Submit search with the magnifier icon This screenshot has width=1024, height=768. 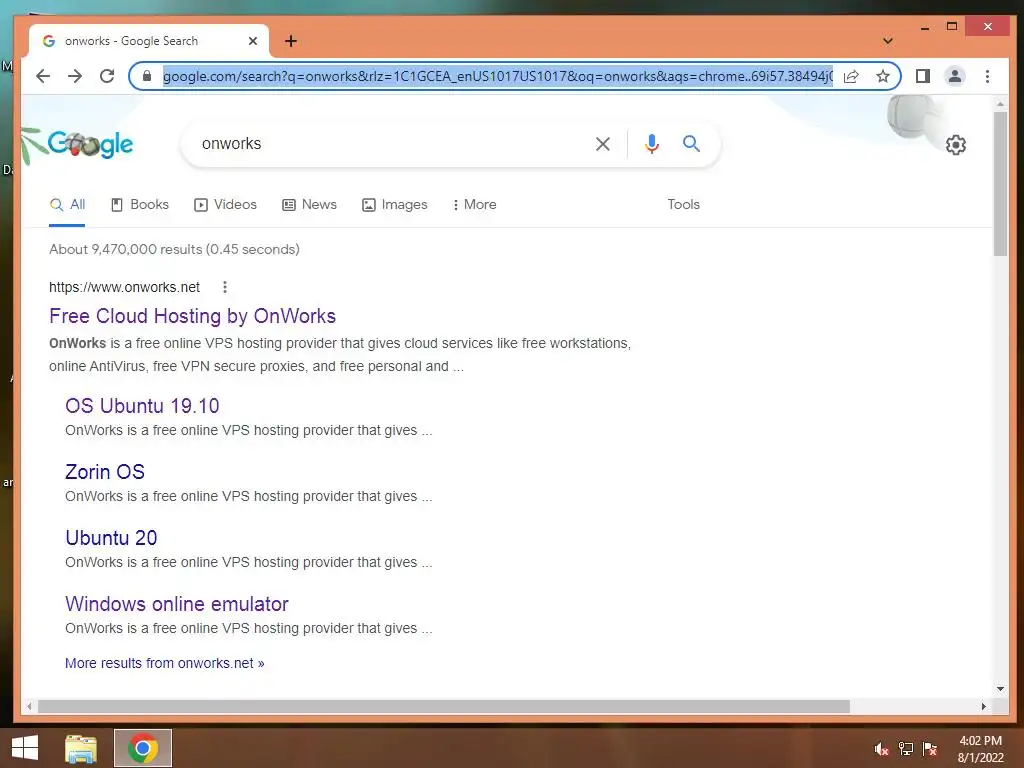691,144
